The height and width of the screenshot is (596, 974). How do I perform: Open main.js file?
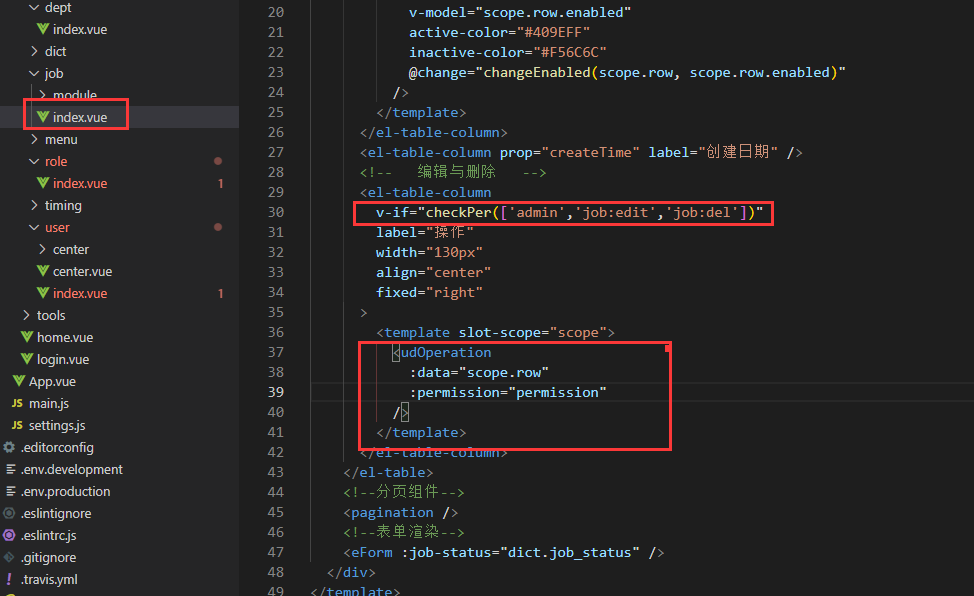[x=49, y=403]
